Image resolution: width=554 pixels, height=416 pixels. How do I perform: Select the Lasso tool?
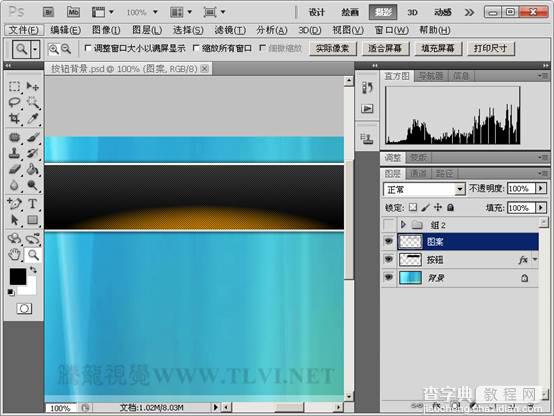14,102
